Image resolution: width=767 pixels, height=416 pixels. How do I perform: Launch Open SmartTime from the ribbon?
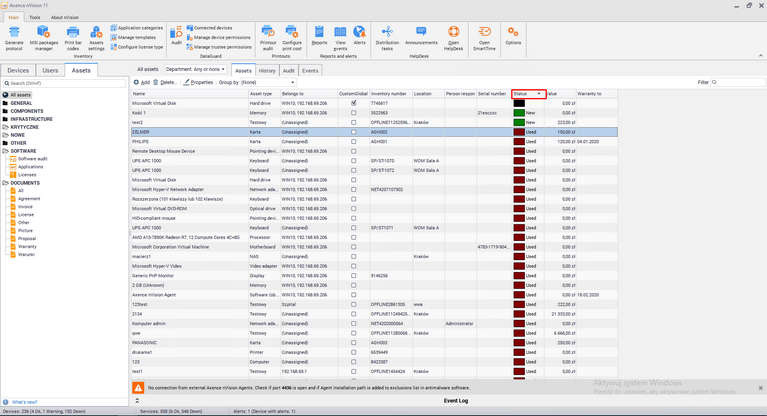[484, 33]
